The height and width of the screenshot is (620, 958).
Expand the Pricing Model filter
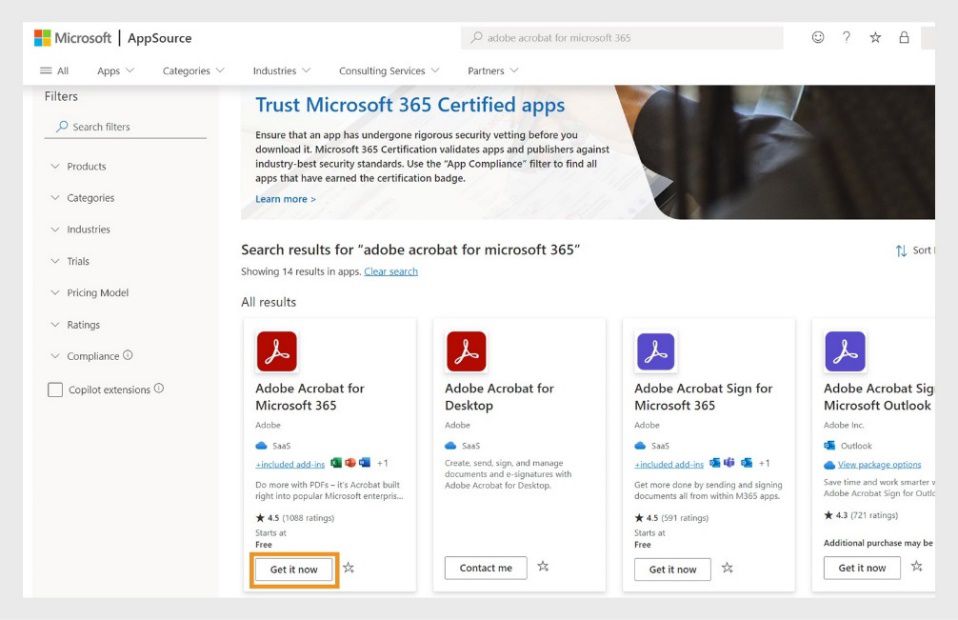(x=100, y=292)
